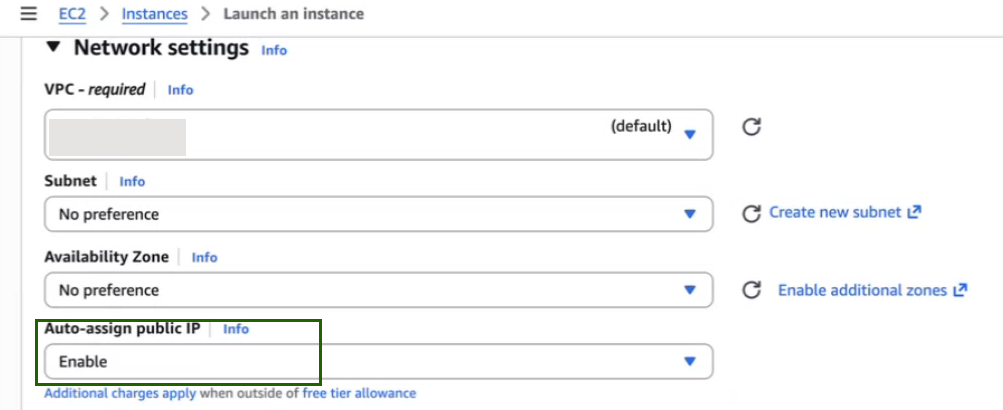Navigate to Instances breadcrumb
This screenshot has width=1003, height=410.
coord(154,14)
